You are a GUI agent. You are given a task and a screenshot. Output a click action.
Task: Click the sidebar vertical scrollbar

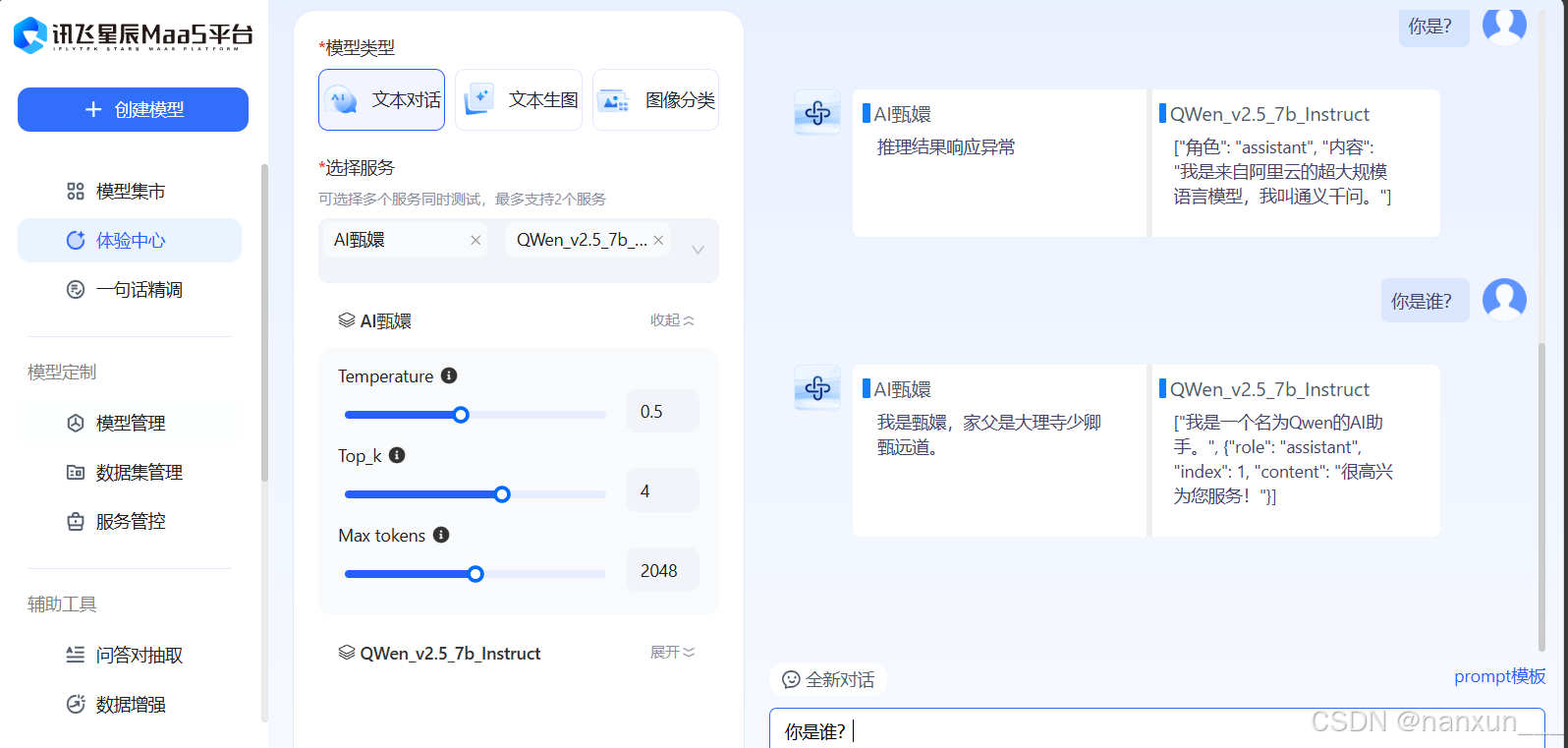(264, 322)
